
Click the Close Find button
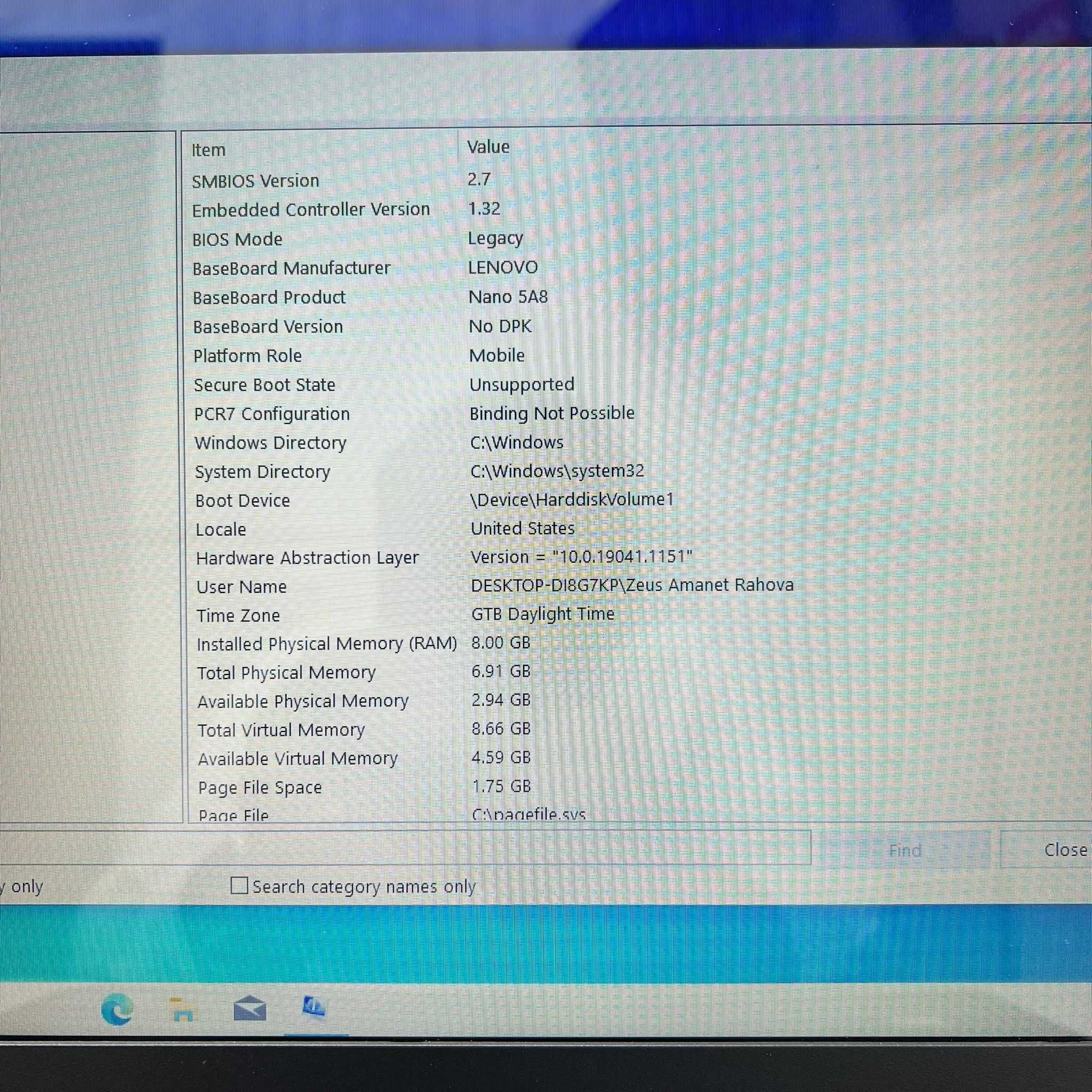(x=1046, y=849)
